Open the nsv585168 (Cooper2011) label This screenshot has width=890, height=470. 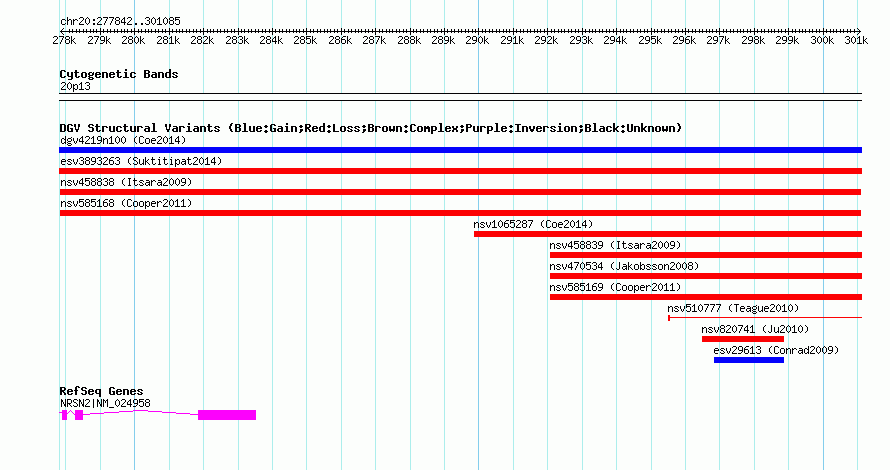point(126,203)
